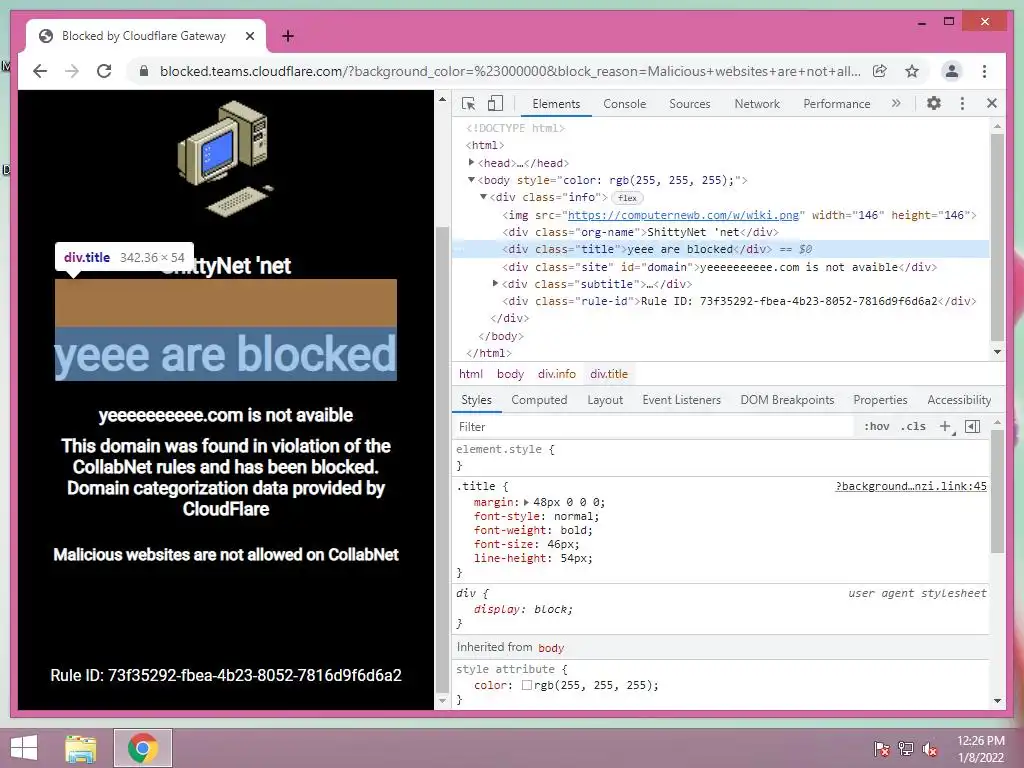Close the DevTools panel
The width and height of the screenshot is (1024, 768).
coord(992,103)
